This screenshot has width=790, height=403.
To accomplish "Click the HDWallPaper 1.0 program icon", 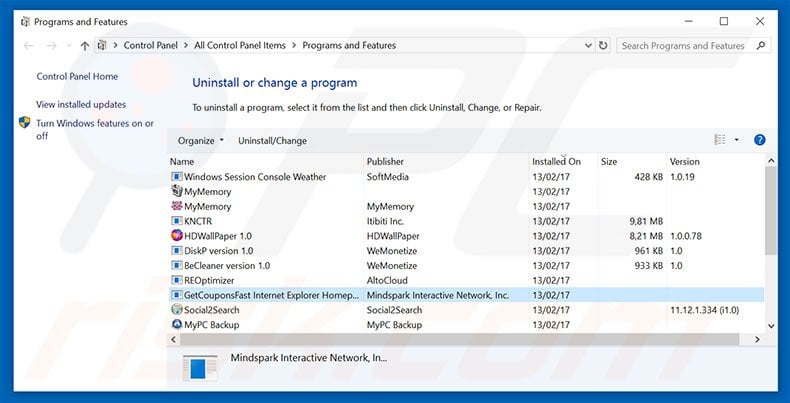I will click(176, 236).
